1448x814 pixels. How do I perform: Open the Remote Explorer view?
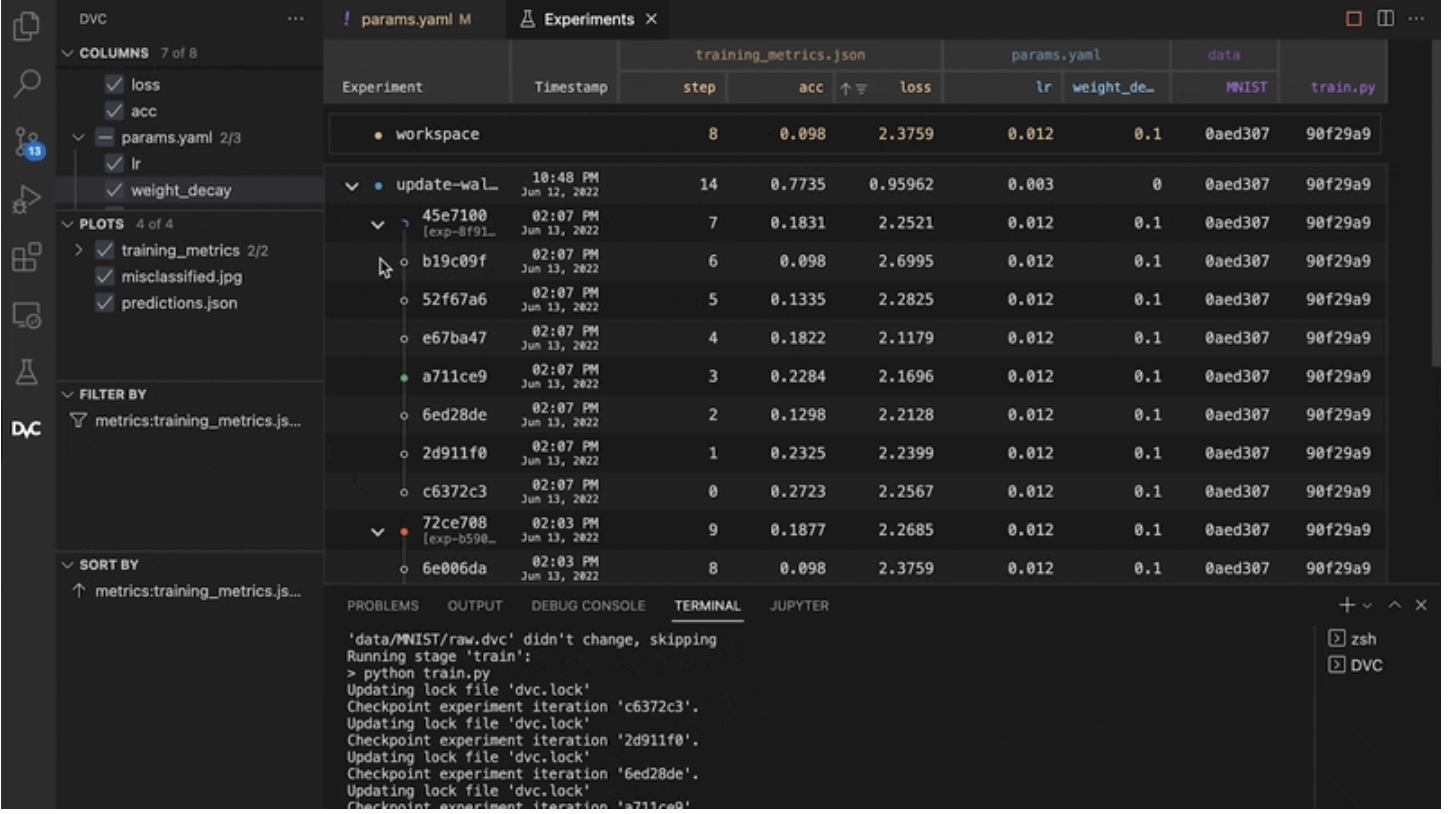[27, 316]
